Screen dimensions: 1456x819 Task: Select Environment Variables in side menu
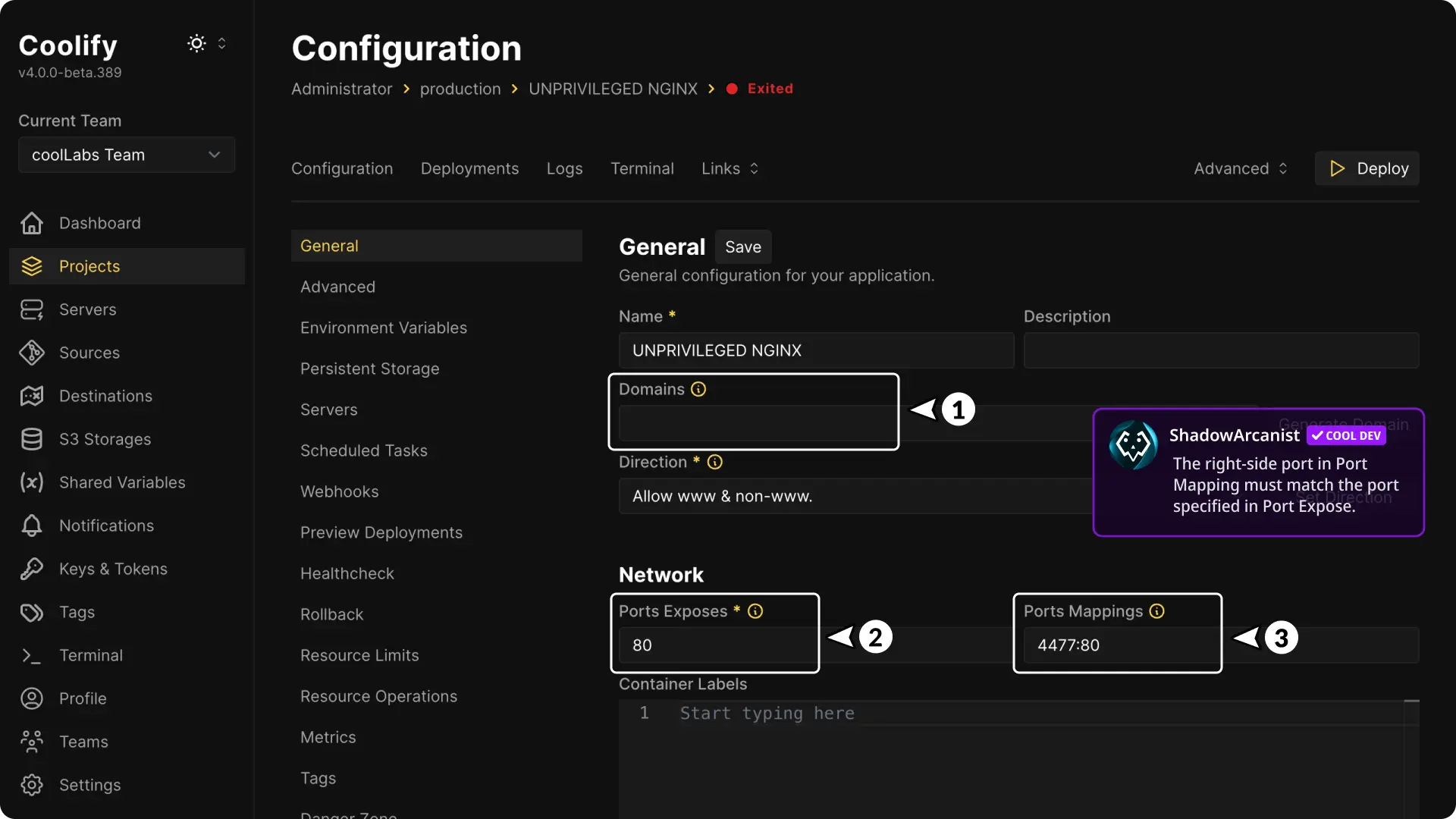(x=384, y=328)
